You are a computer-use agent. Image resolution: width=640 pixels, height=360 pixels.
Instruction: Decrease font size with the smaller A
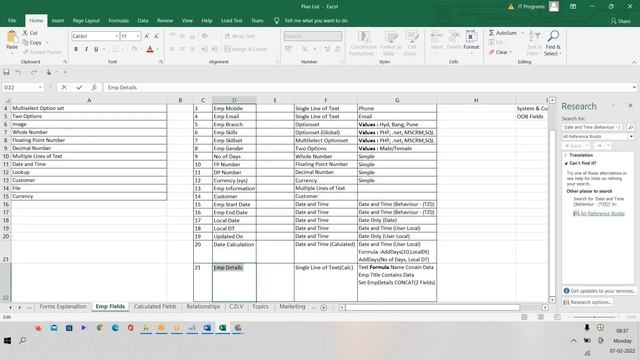[x=156, y=36]
